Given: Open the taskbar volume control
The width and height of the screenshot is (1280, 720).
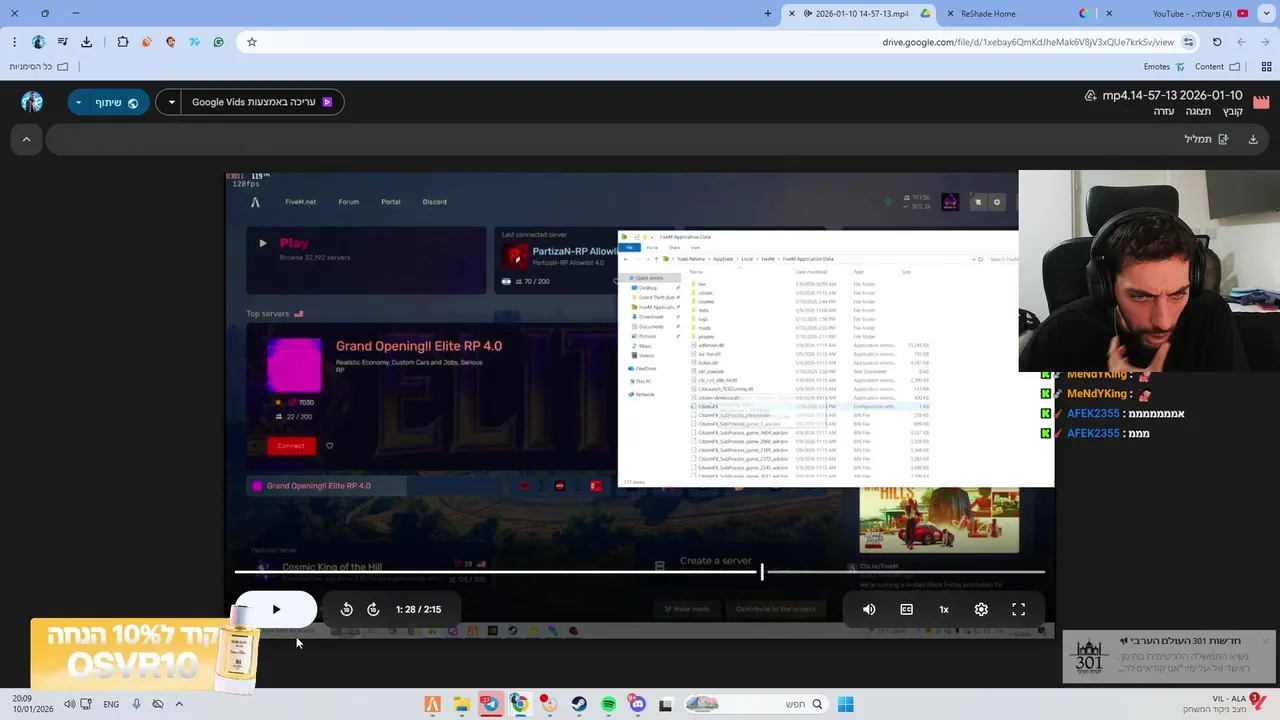Looking at the screenshot, I should (69, 704).
